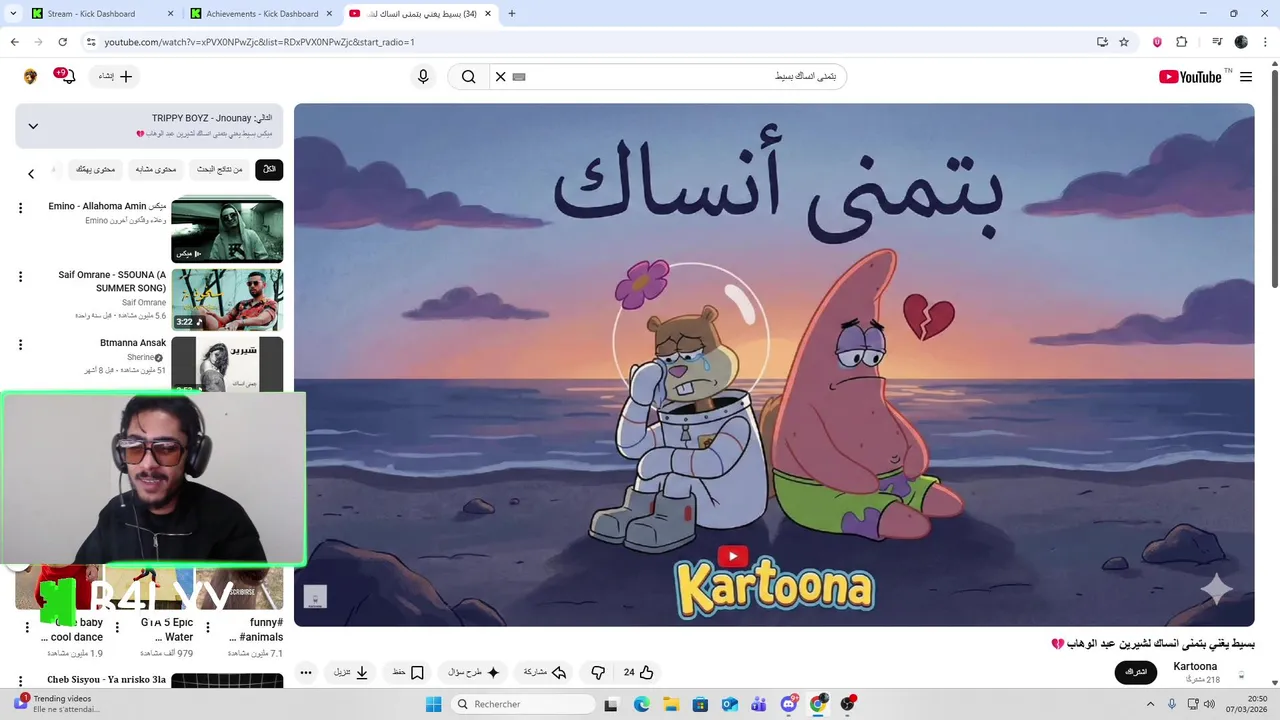Open File Explorer from the taskbar

point(670,704)
